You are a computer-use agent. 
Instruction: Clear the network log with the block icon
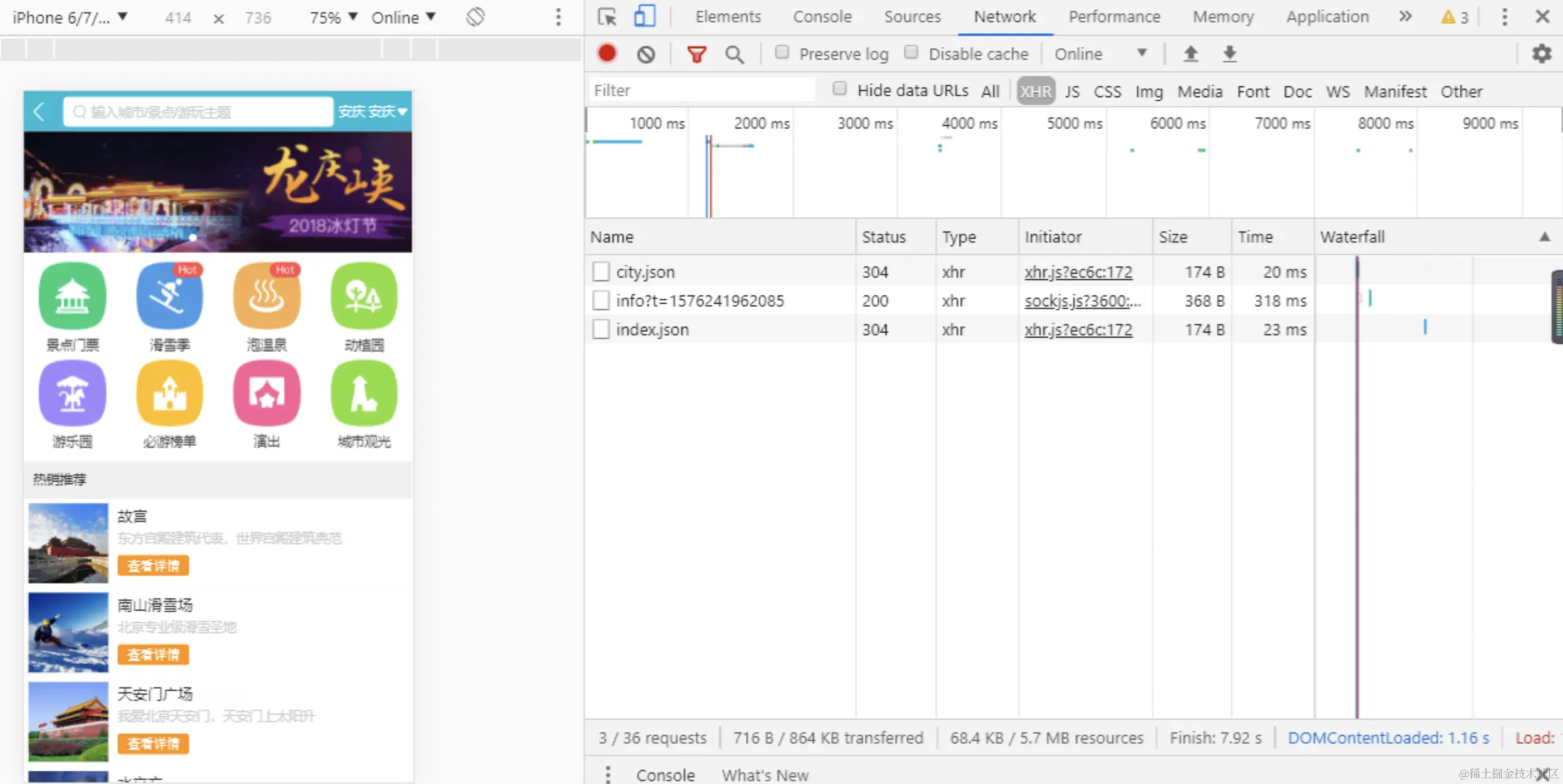pyautogui.click(x=646, y=54)
